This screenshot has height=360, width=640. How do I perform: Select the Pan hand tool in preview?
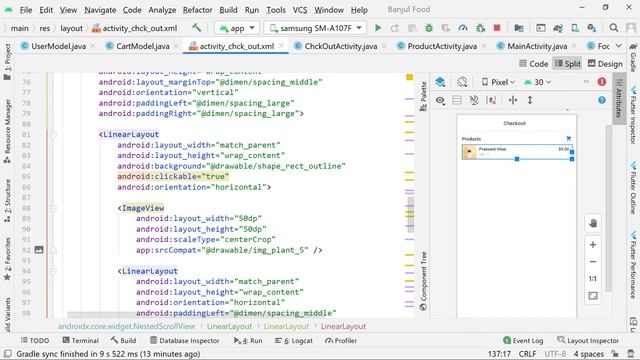(x=593, y=223)
